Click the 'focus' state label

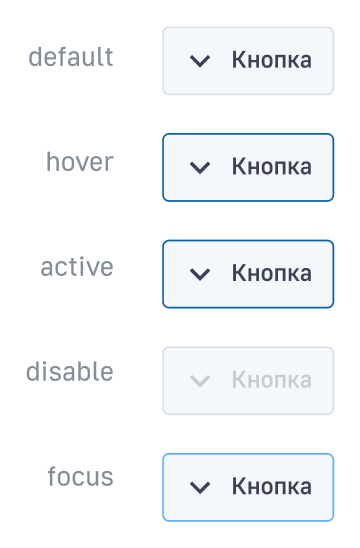click(x=80, y=476)
